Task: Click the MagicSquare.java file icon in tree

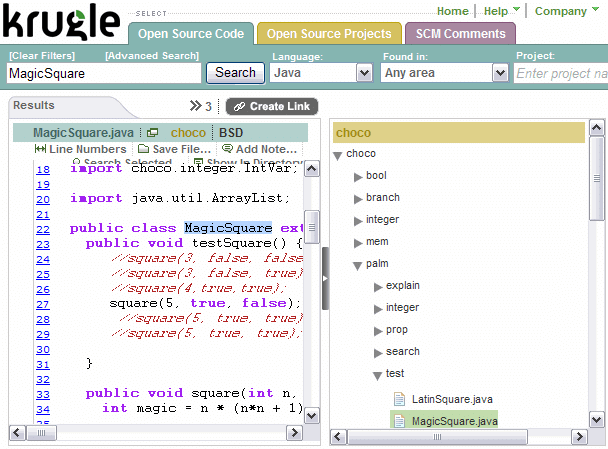Action: [x=399, y=421]
